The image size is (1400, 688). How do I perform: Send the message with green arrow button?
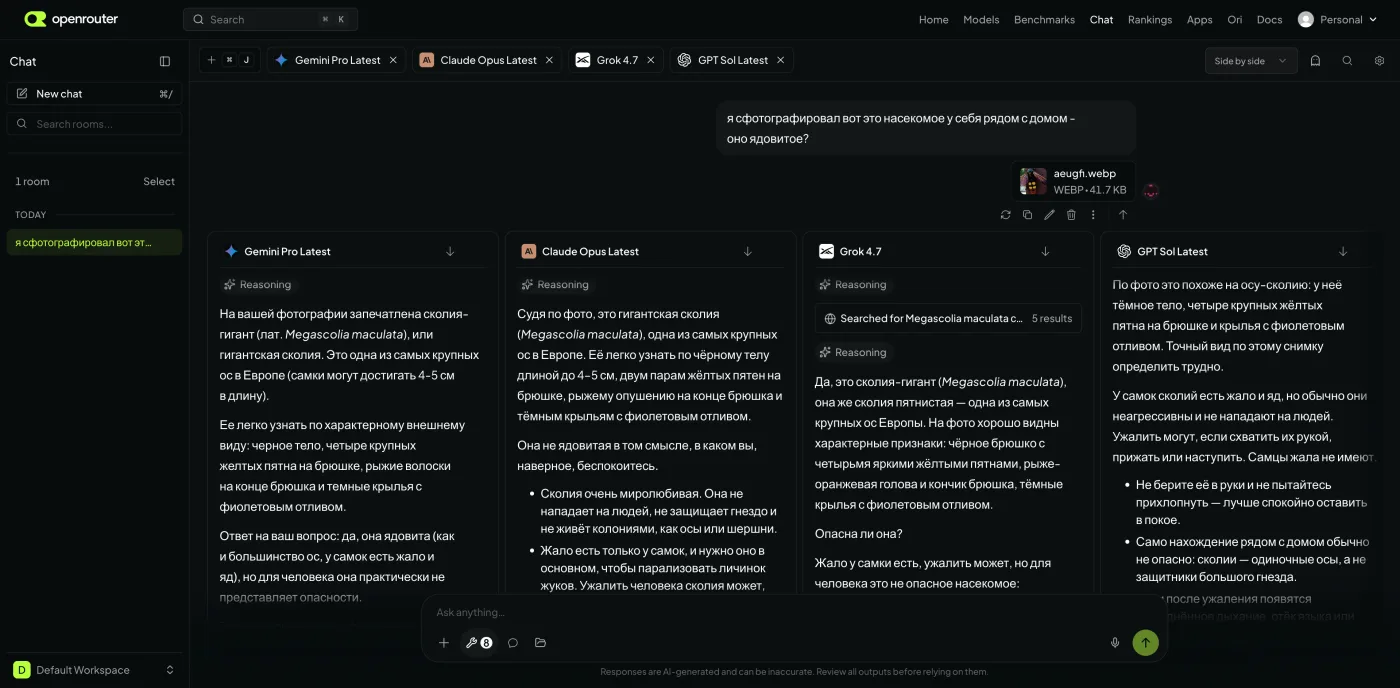(x=1145, y=643)
